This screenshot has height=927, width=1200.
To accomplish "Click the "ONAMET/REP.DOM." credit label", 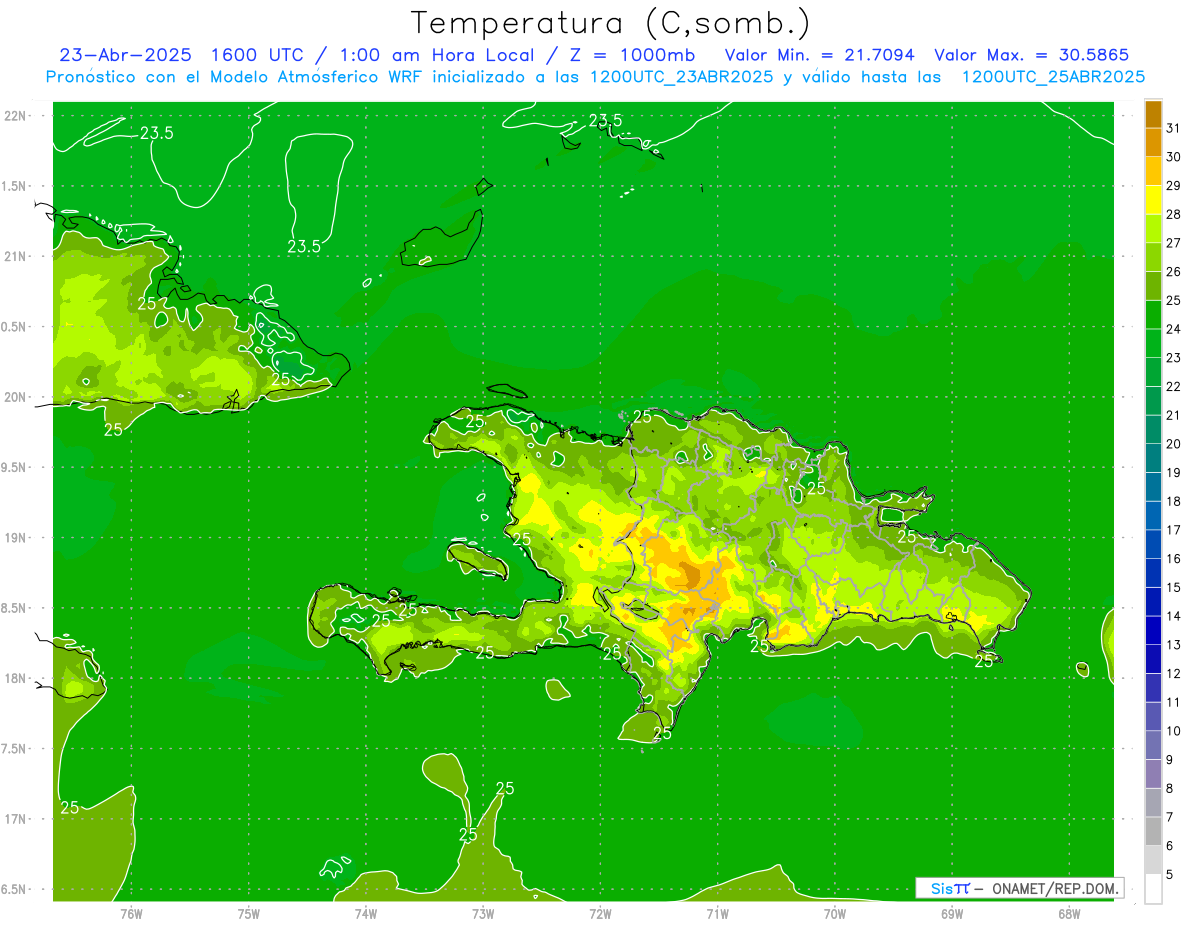I will tap(1056, 888).
